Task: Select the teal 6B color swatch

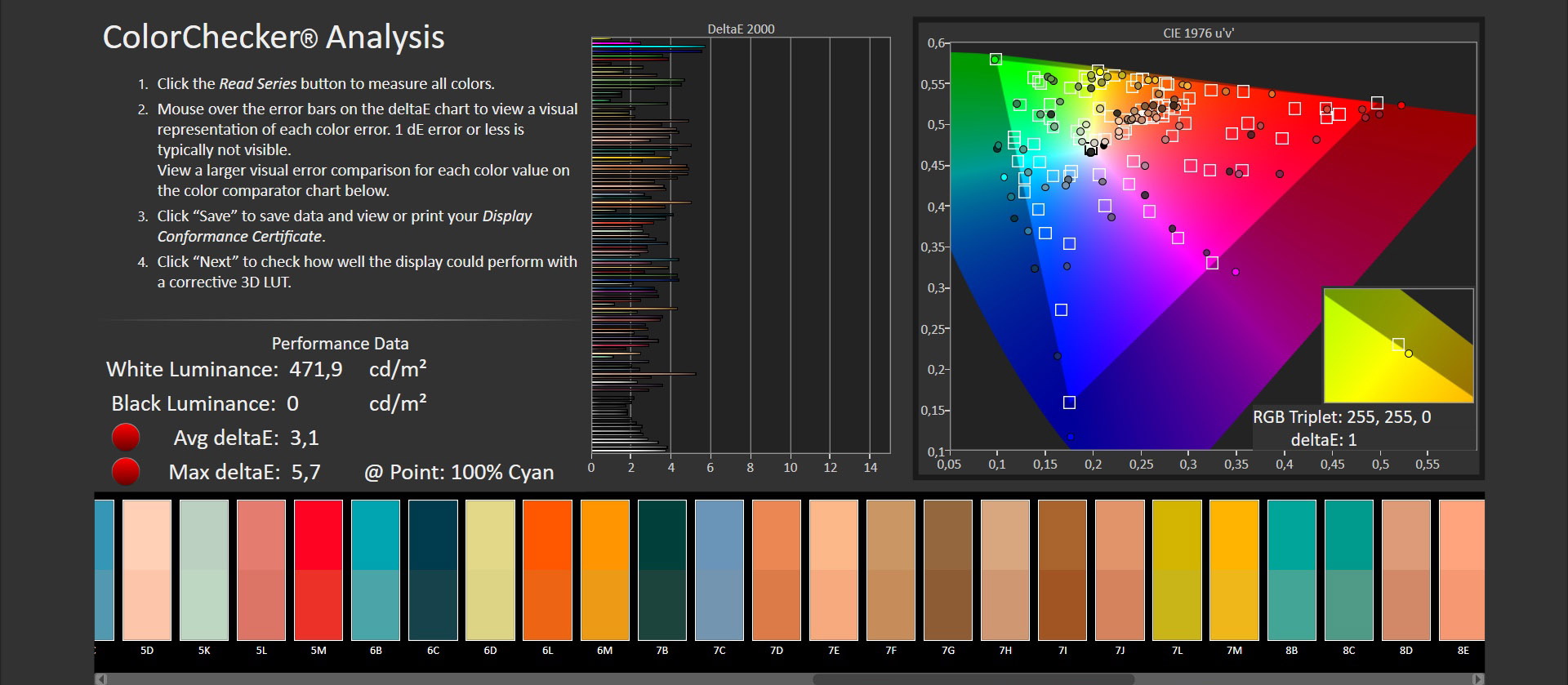Action: click(x=376, y=570)
